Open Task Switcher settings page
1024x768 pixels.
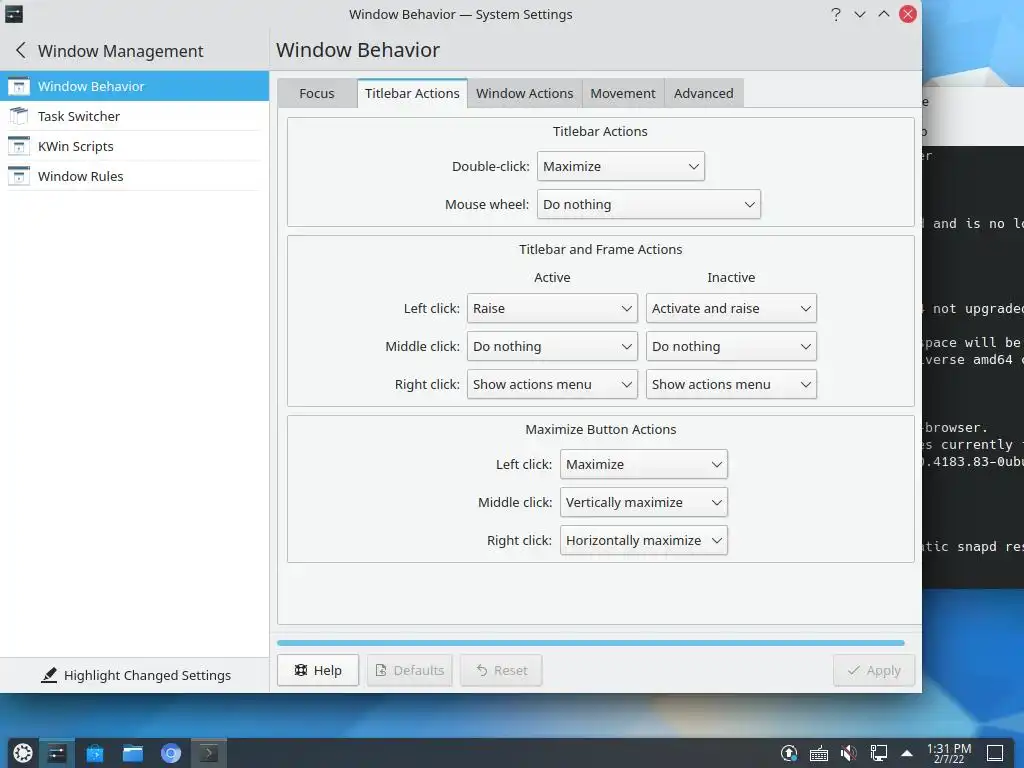click(x=134, y=116)
